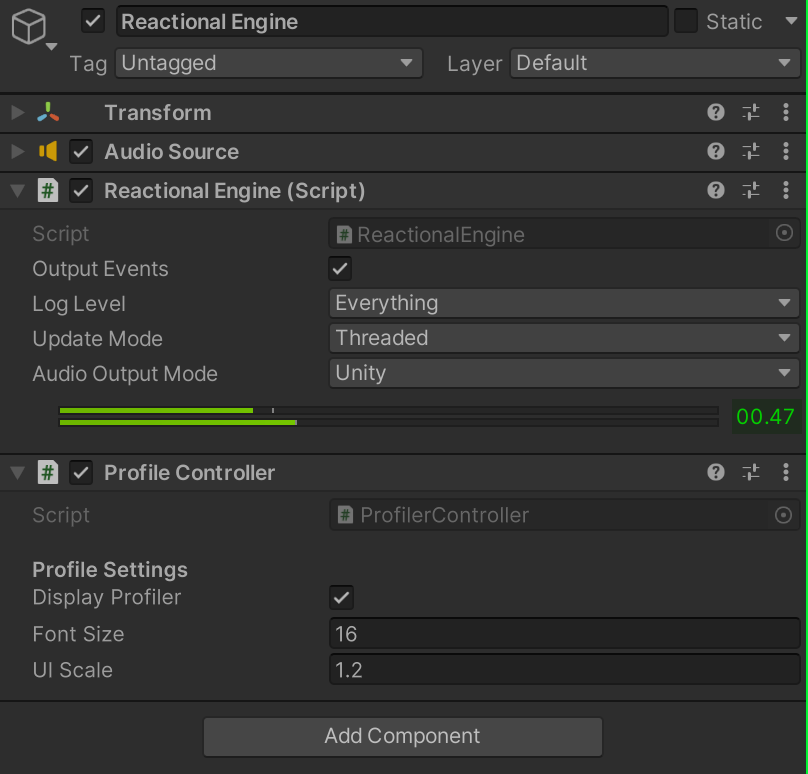Toggle the GameObject active checkbox
The width and height of the screenshot is (808, 774).
(93, 22)
